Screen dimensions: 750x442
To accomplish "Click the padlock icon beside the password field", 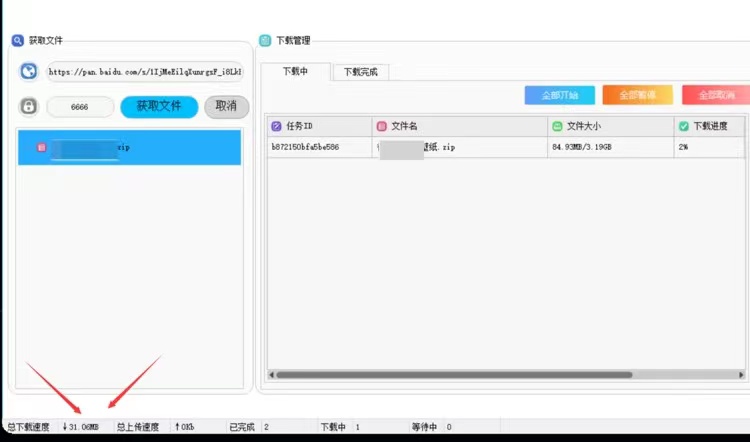I will pyautogui.click(x=29, y=106).
